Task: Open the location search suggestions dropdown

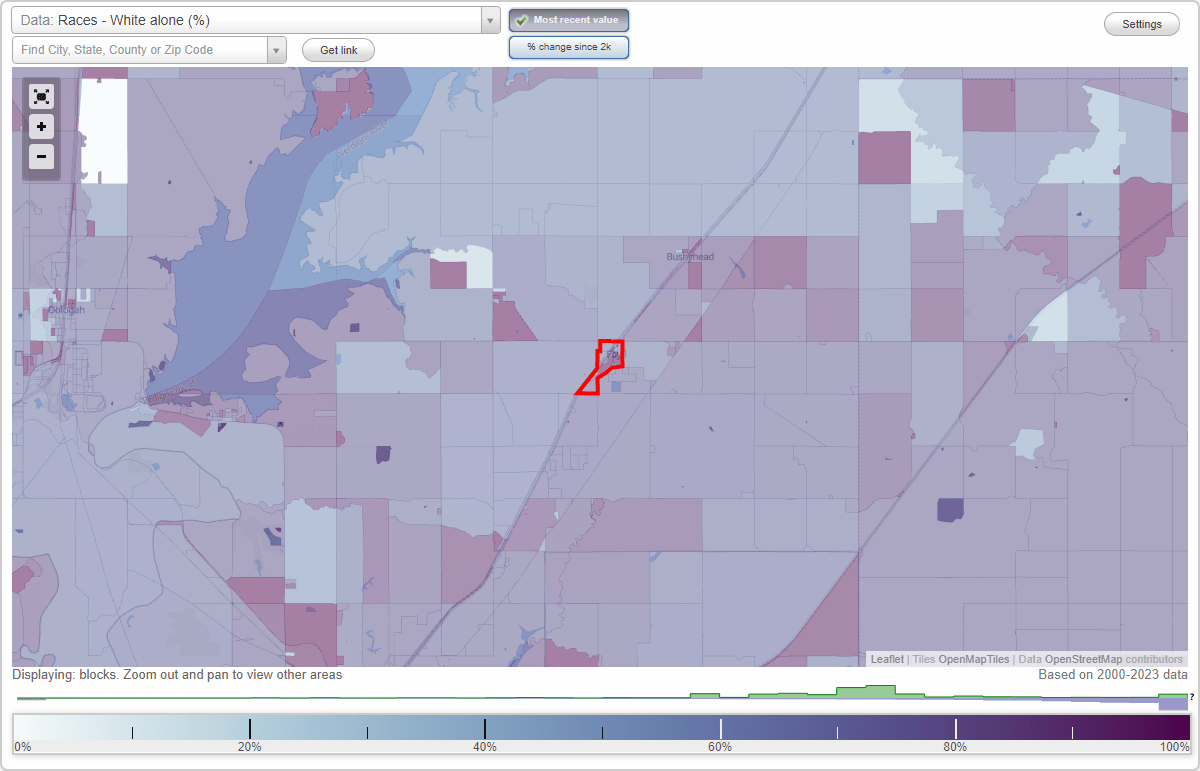Action: [277, 48]
